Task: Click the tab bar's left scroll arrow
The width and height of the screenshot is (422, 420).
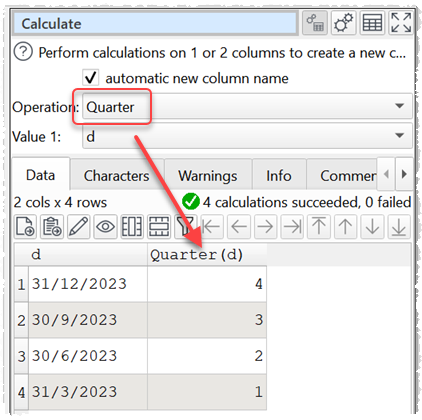Action: click(386, 174)
